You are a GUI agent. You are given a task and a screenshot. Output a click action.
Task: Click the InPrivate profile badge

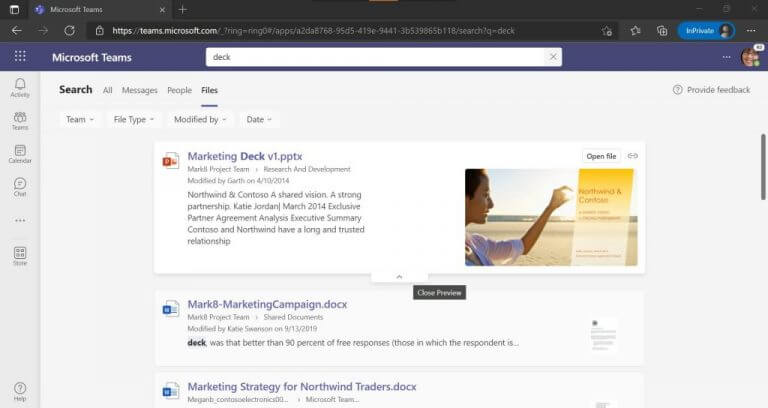click(706, 30)
